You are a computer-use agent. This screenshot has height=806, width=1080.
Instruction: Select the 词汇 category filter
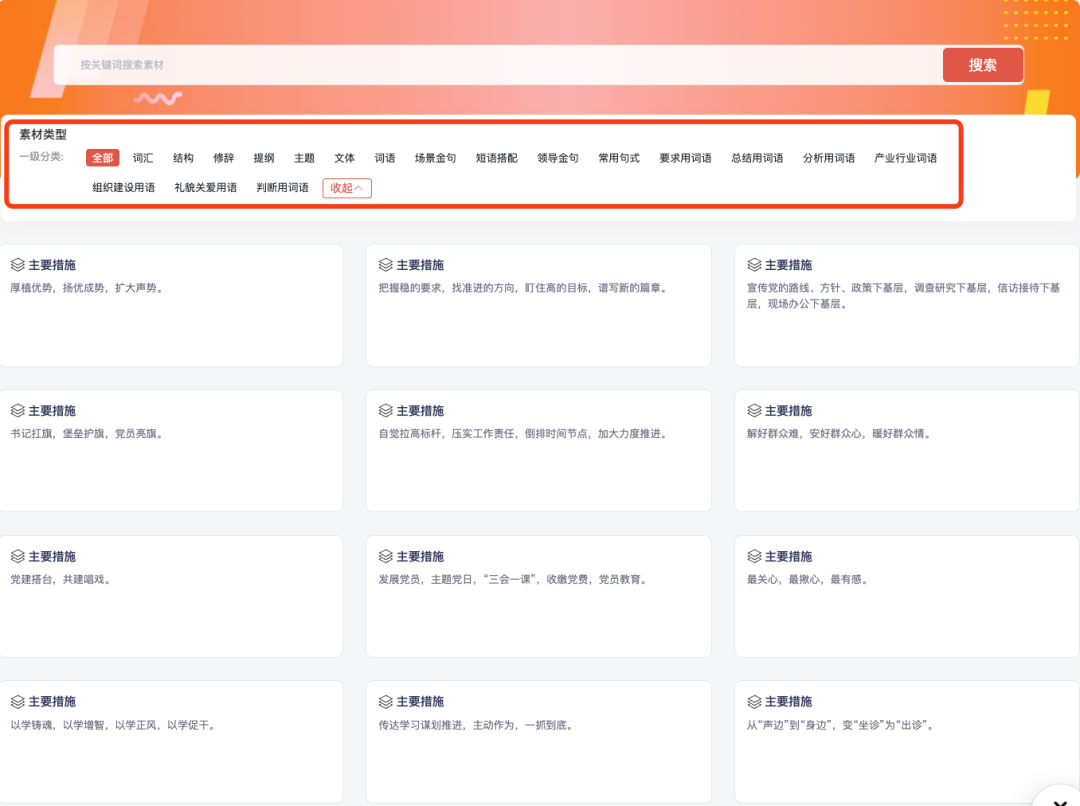click(142, 157)
